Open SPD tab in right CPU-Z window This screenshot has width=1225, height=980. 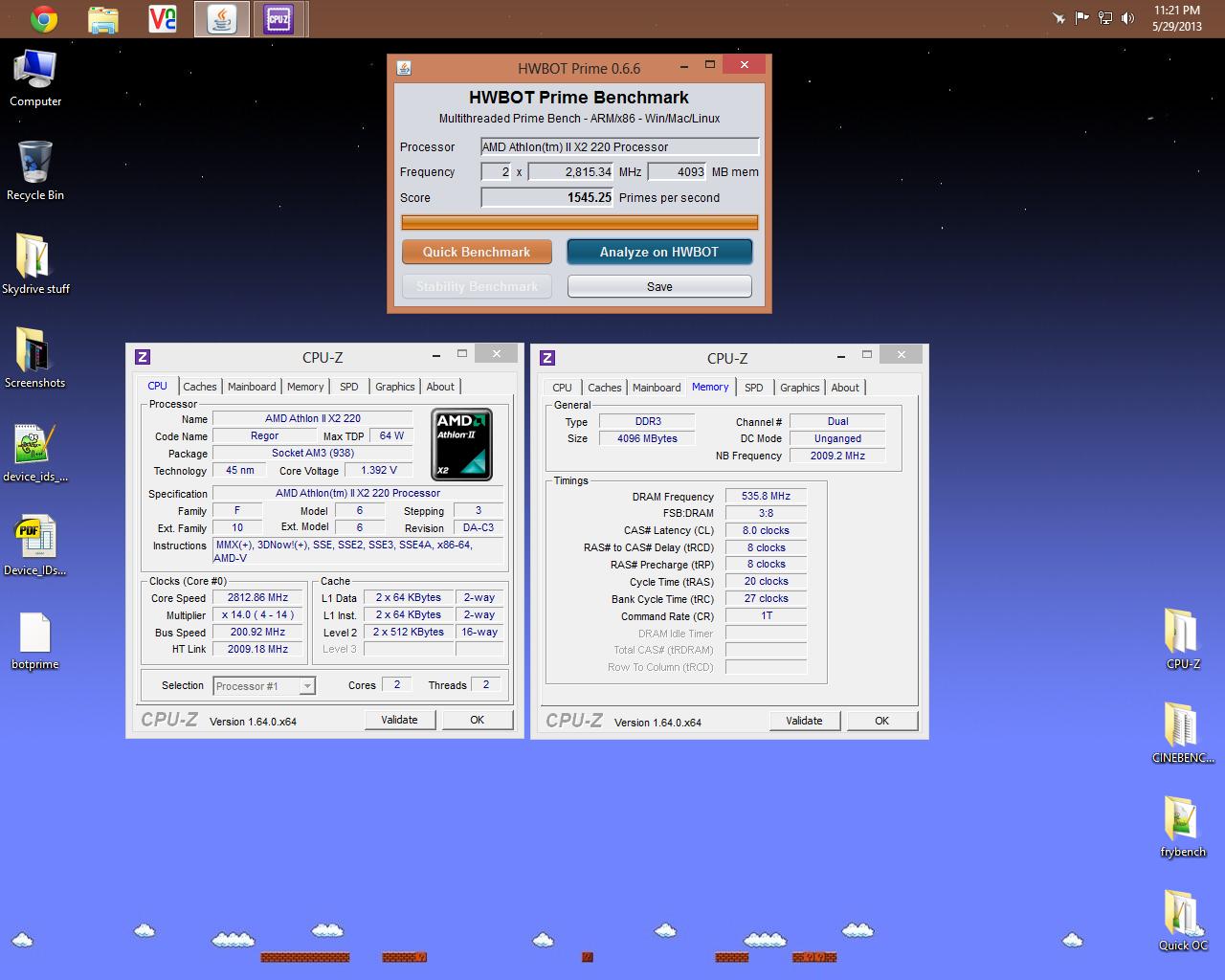point(754,388)
